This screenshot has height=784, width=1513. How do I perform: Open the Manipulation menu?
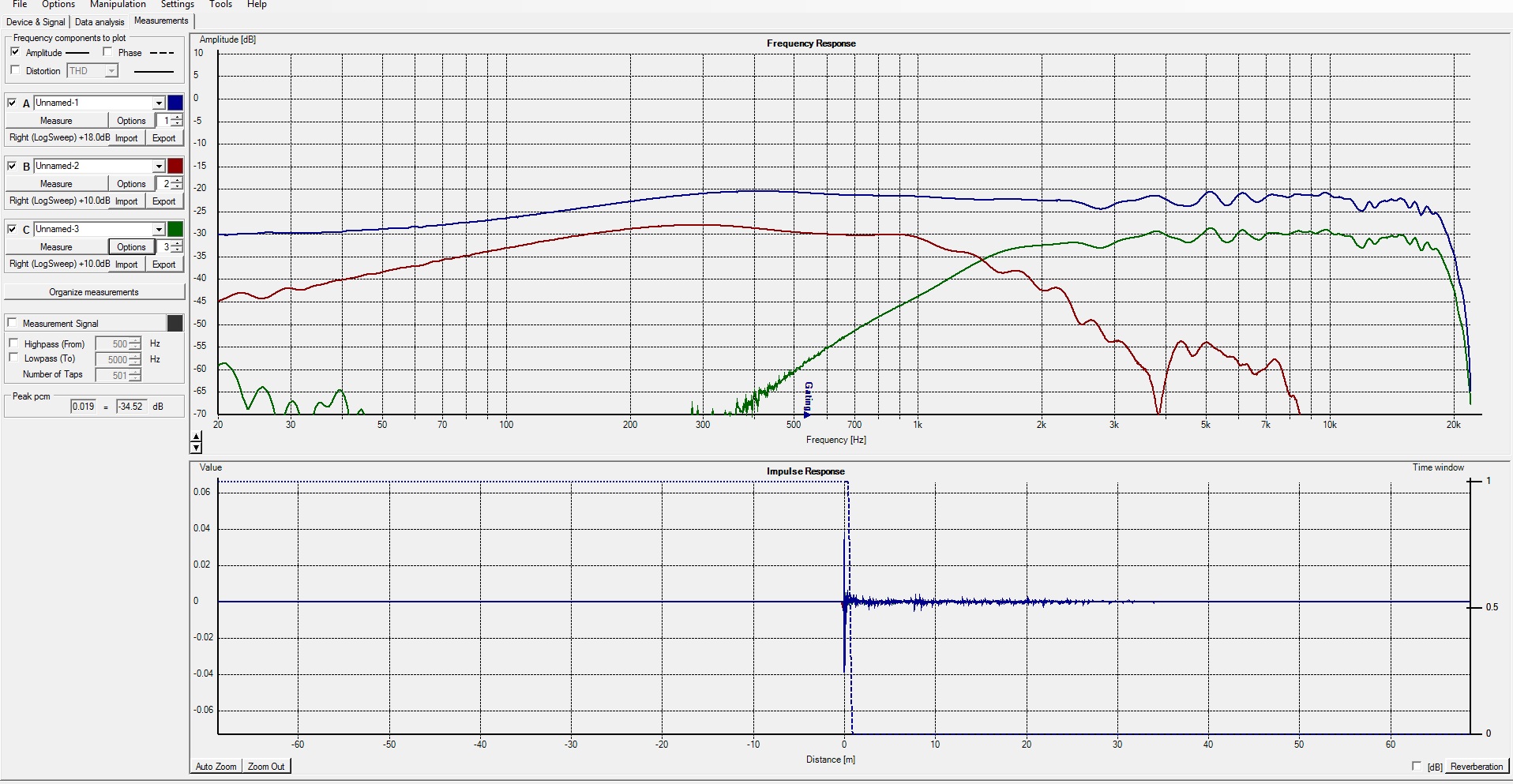pyautogui.click(x=118, y=5)
